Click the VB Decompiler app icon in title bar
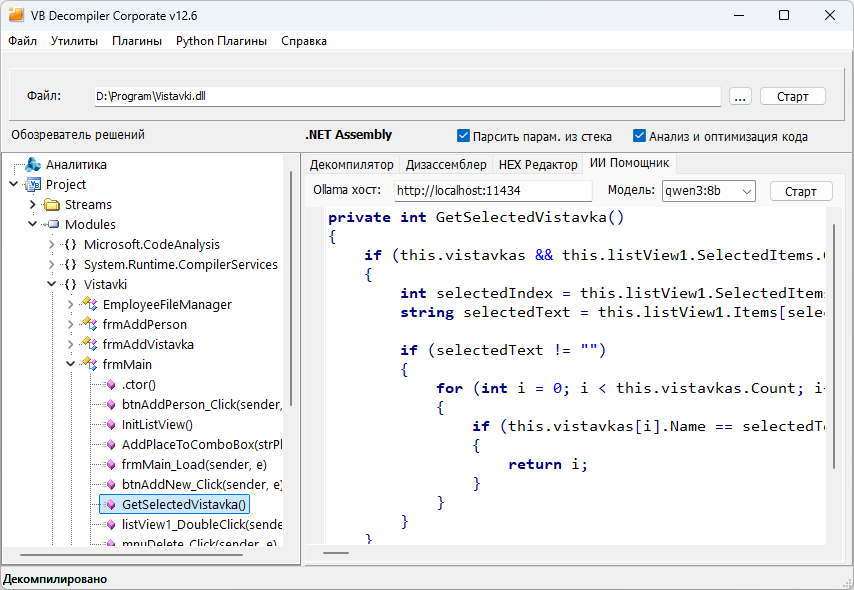This screenshot has width=854, height=590. pos(16,15)
